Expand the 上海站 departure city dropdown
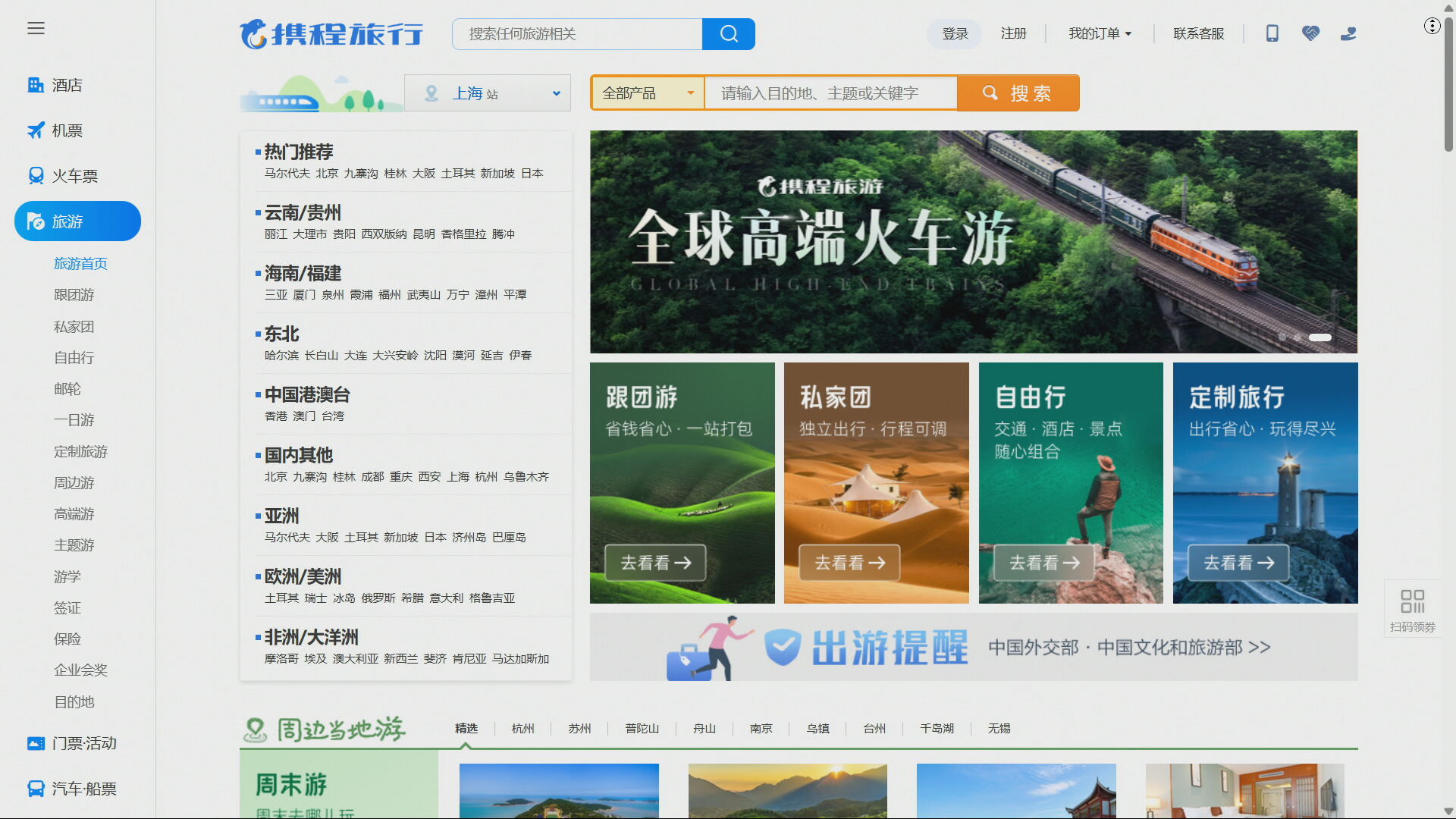The image size is (1456, 819). point(488,93)
